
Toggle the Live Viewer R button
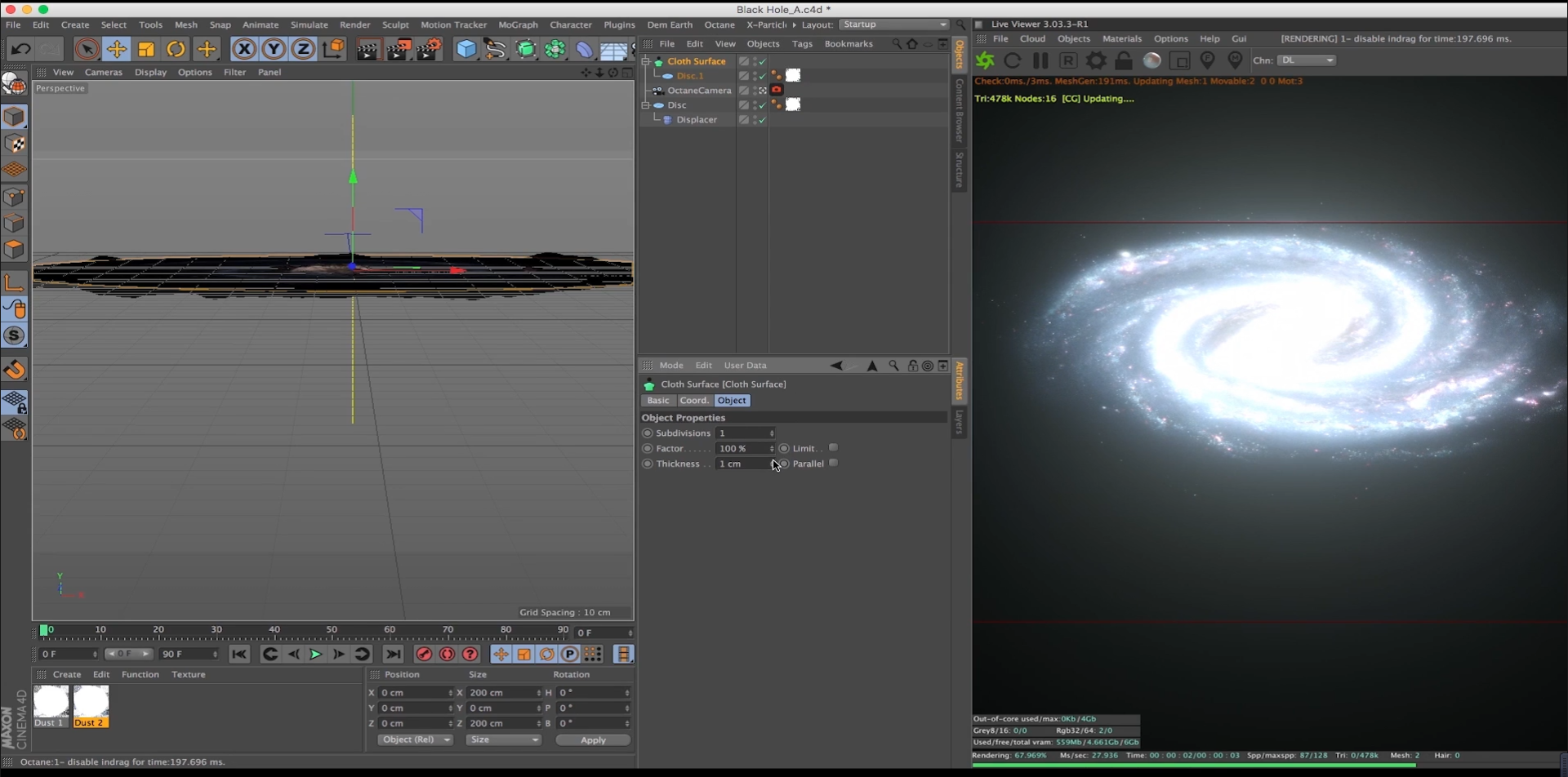click(1068, 60)
